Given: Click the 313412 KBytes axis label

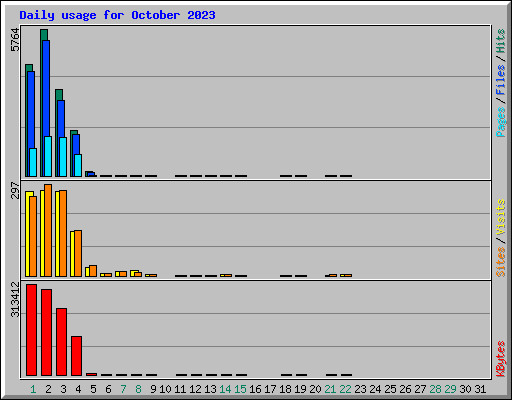Looking at the screenshot, I should point(15,299).
